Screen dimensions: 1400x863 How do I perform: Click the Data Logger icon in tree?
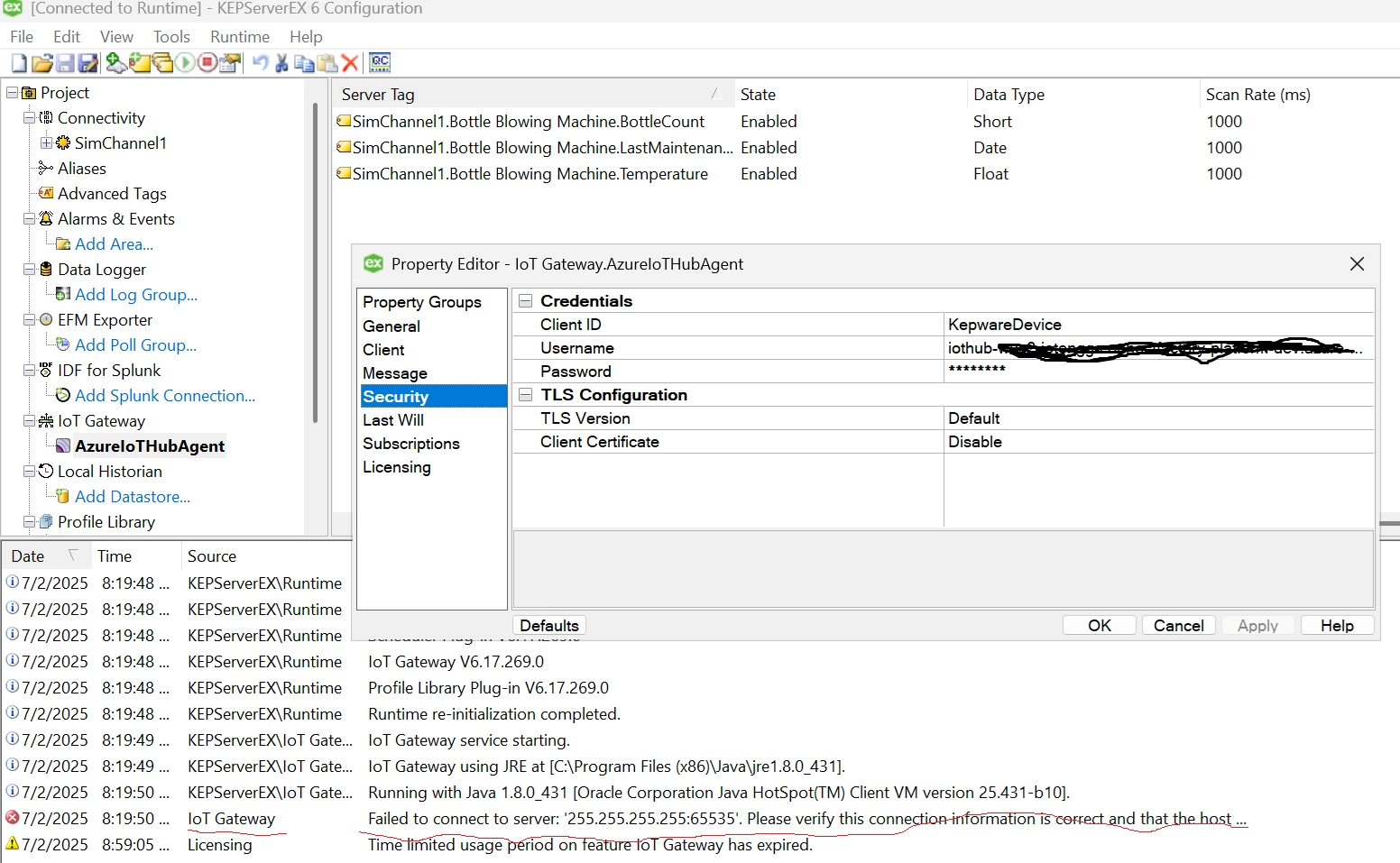pyautogui.click(x=46, y=269)
